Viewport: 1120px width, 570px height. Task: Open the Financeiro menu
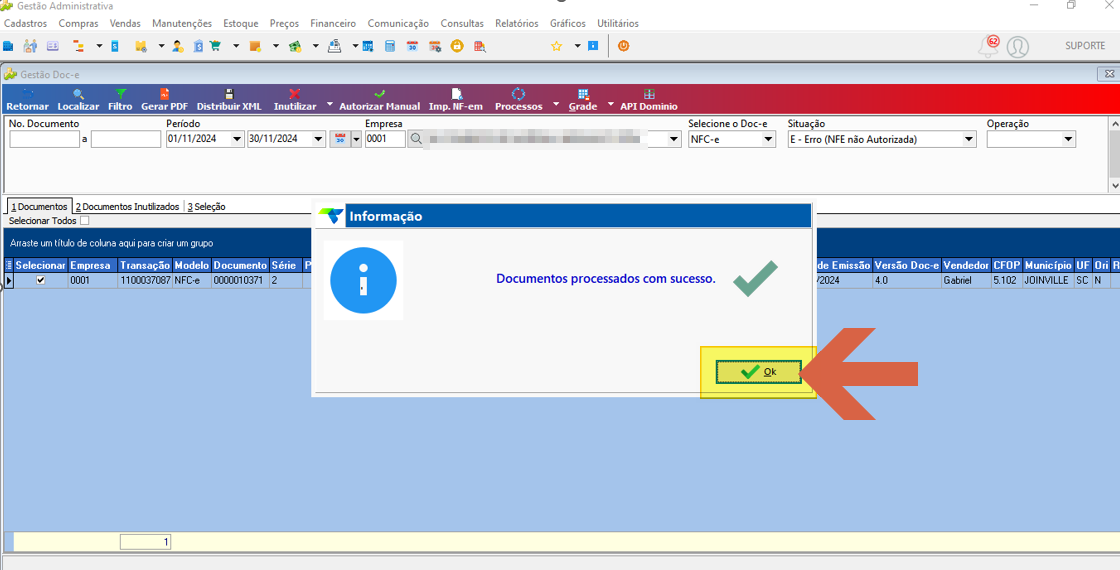point(333,24)
